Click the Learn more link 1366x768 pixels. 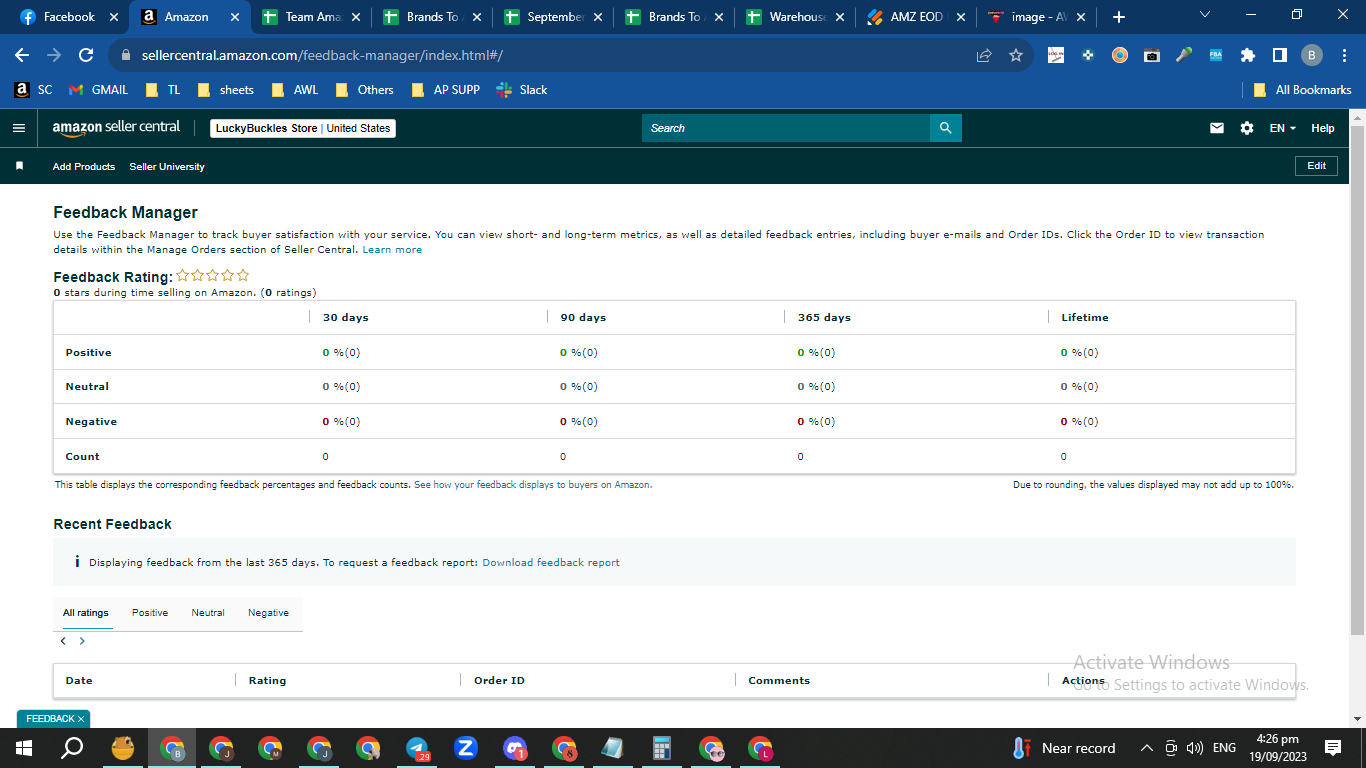coord(392,250)
